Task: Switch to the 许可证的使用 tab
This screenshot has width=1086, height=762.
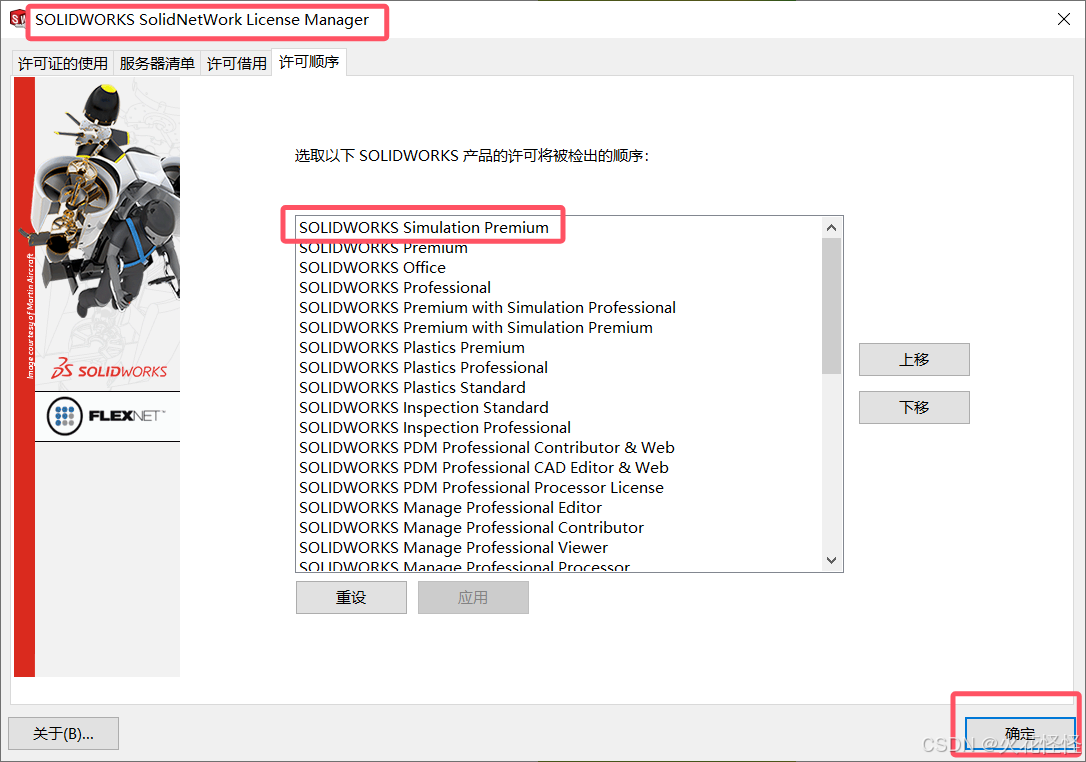Action: [62, 63]
